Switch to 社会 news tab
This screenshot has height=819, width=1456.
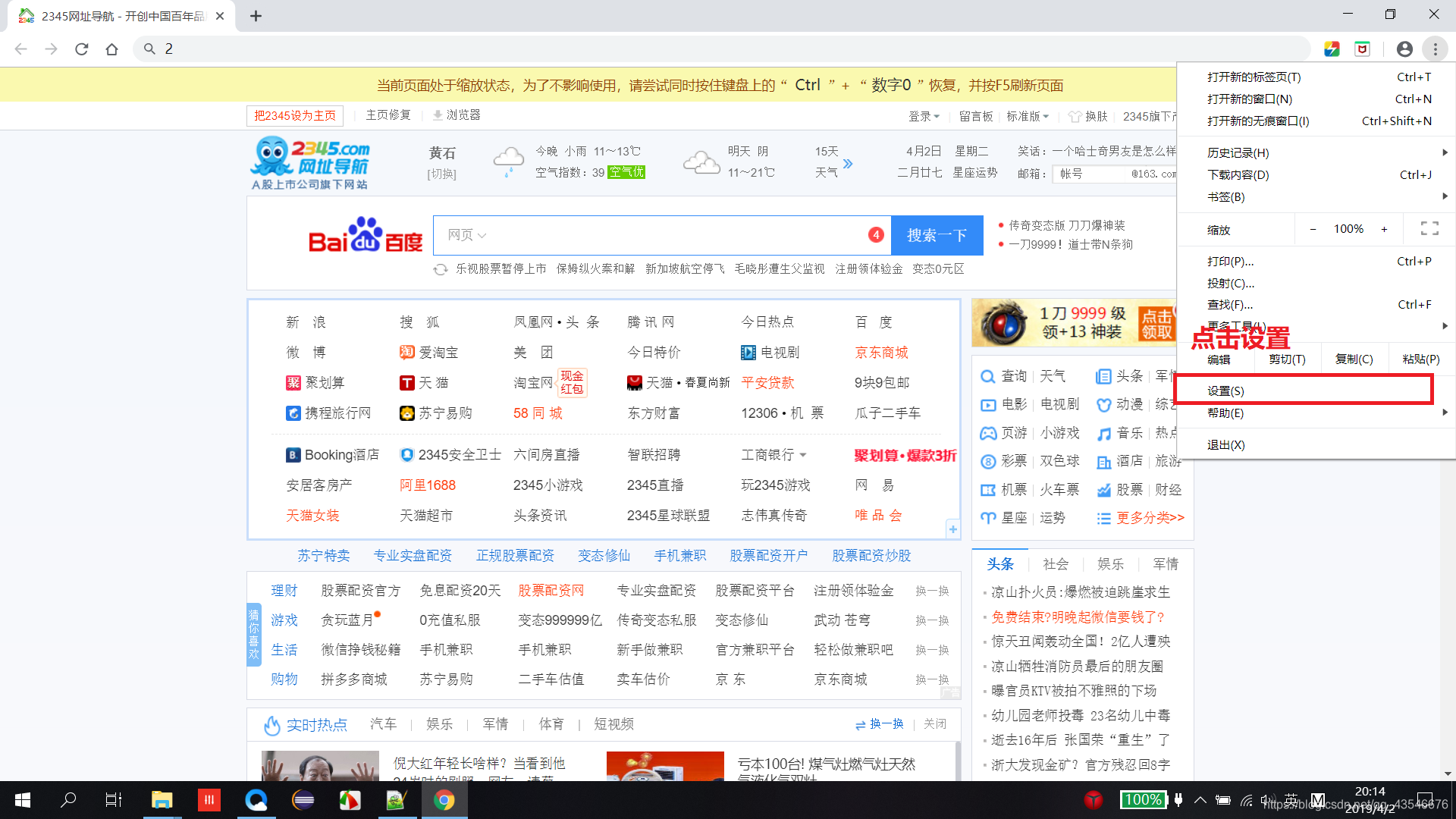click(x=1056, y=564)
